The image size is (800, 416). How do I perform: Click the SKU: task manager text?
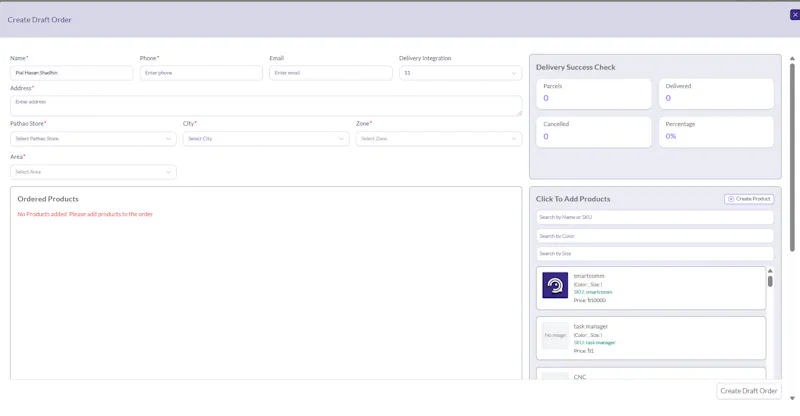(594, 343)
